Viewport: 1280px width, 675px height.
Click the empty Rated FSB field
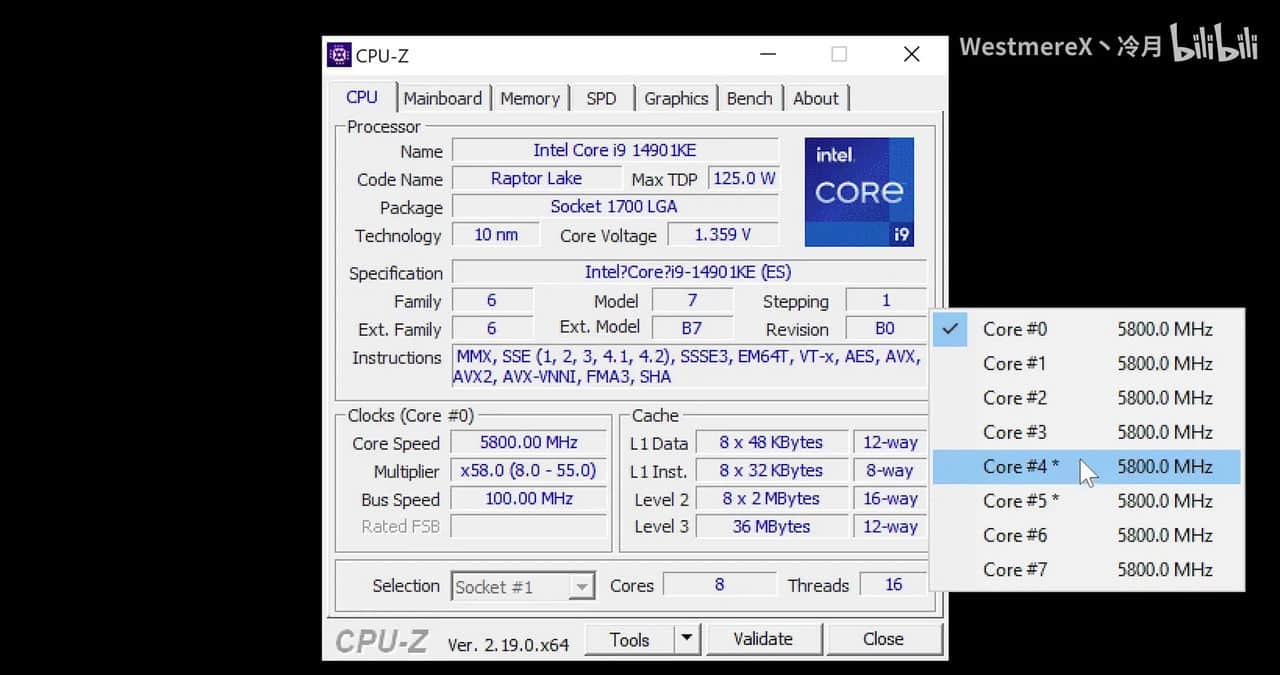tap(529, 526)
